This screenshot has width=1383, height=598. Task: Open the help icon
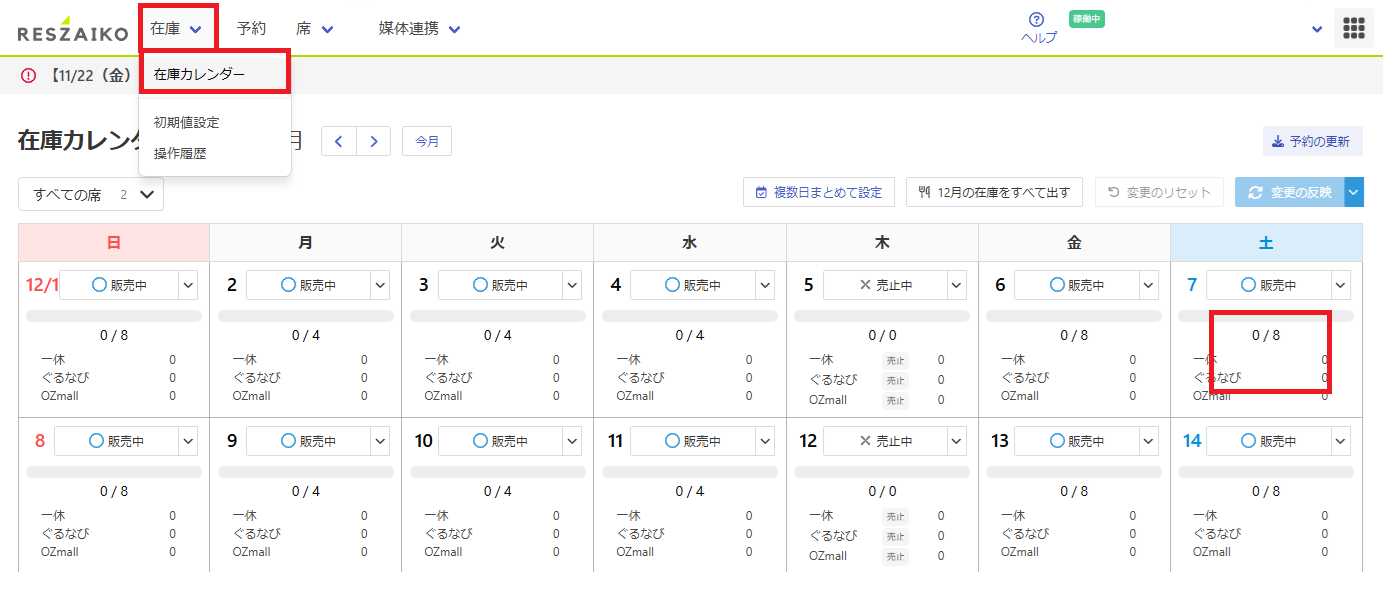point(1036,20)
